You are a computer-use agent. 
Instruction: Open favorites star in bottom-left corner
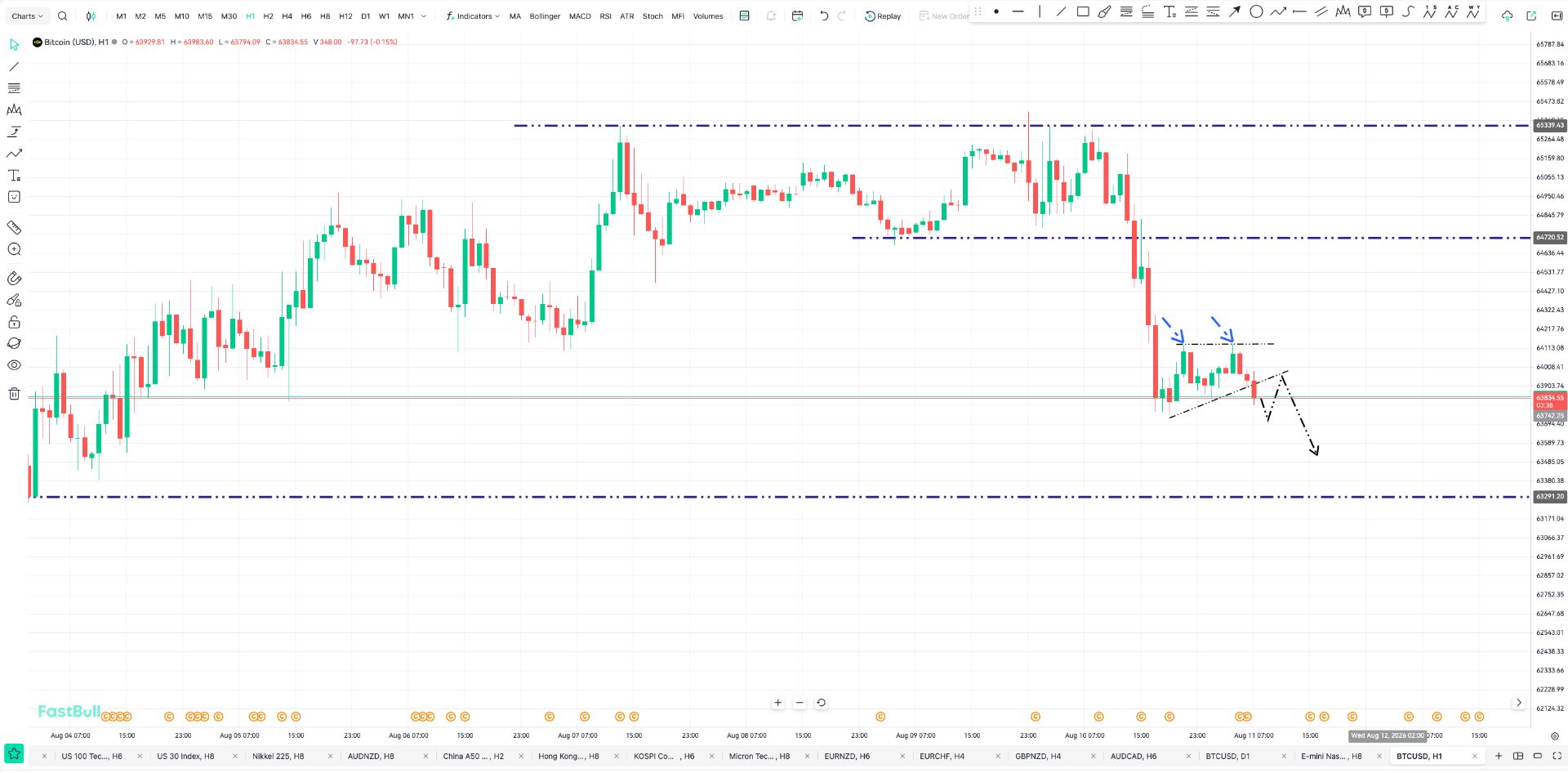coord(14,753)
